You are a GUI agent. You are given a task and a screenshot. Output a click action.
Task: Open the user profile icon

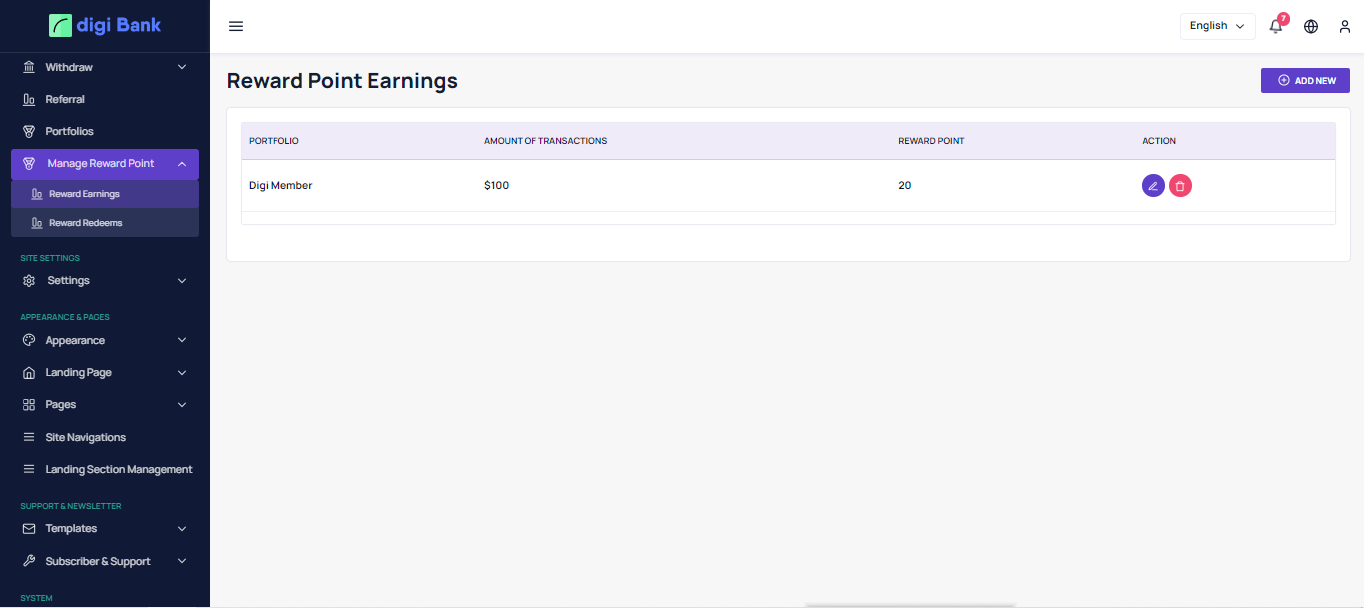(1345, 27)
